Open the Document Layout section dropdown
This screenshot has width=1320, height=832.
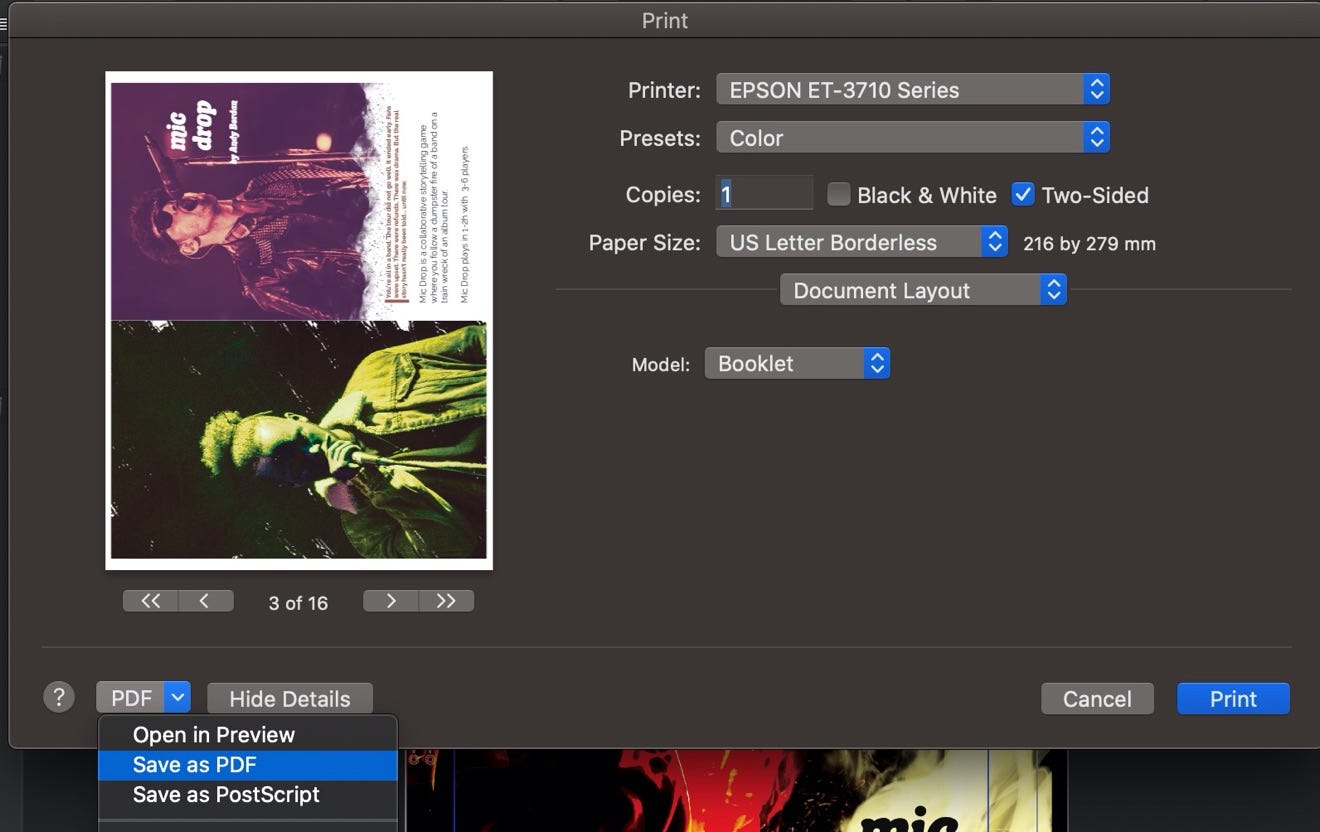coord(923,290)
